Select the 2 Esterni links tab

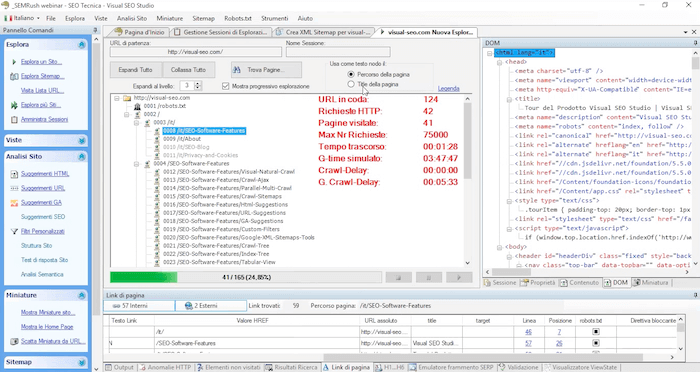point(211,306)
